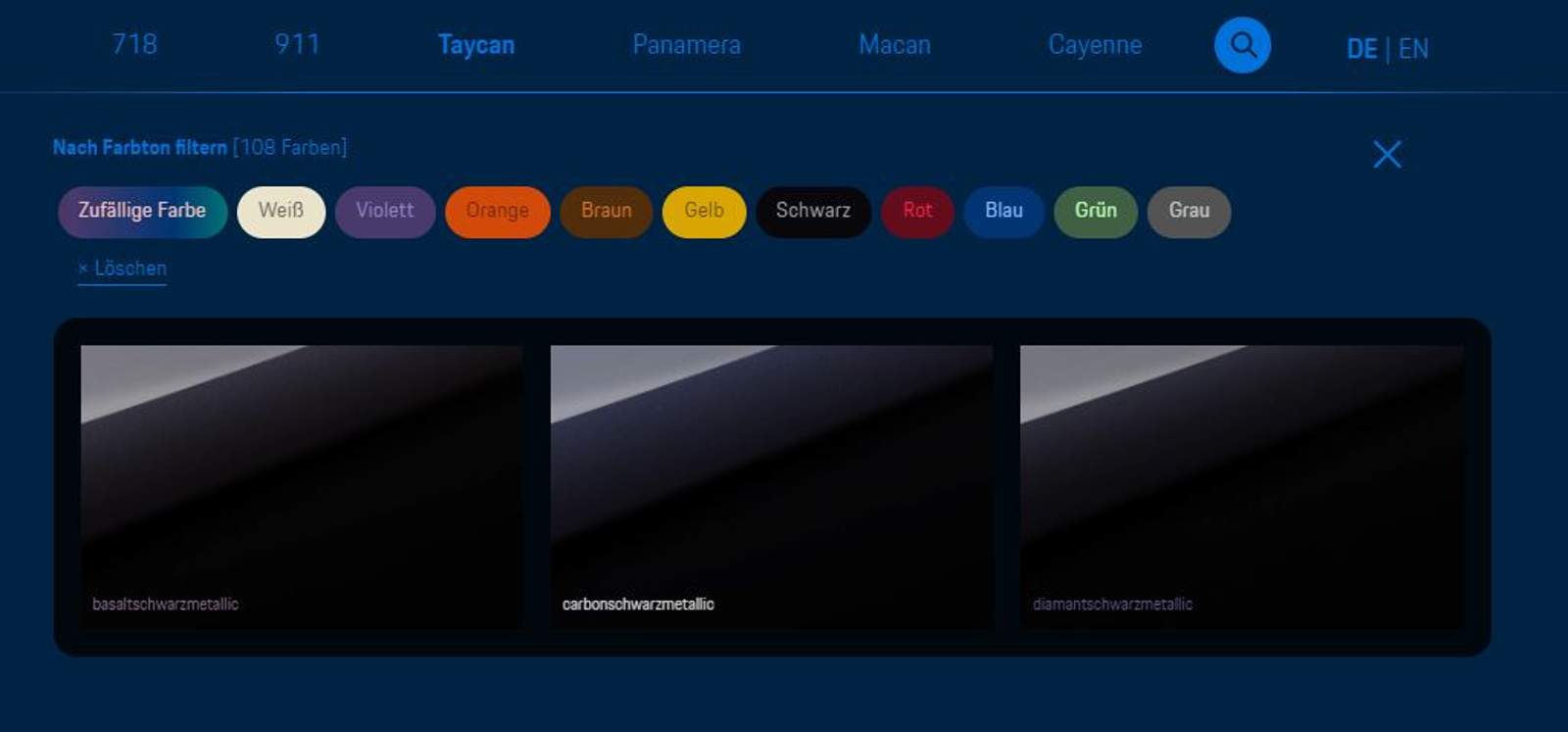Switch language to EN
The image size is (1568, 732).
pyautogui.click(x=1413, y=48)
